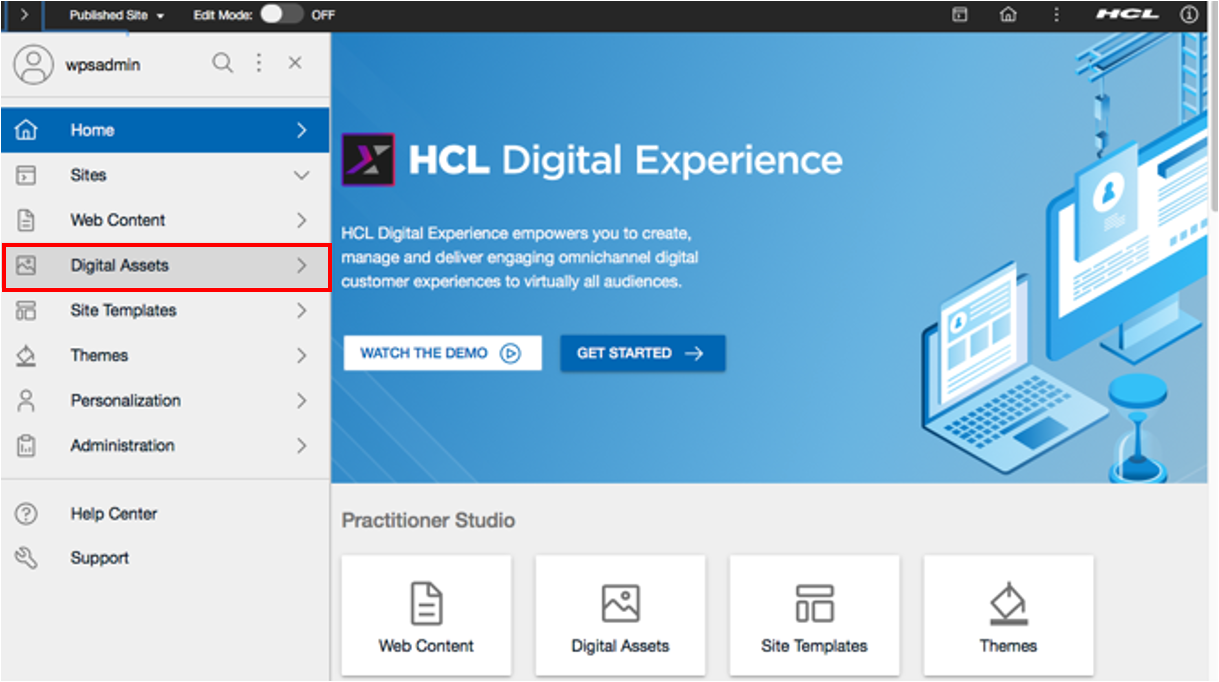Expand the Personalization chevron
The height and width of the screenshot is (682, 1219).
pyautogui.click(x=301, y=400)
